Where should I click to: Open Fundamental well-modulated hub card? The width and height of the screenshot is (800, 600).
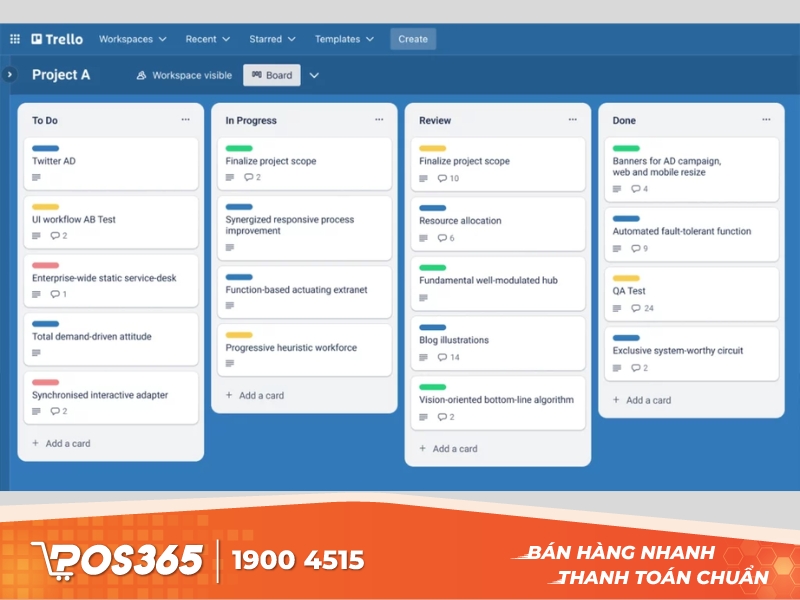(498, 284)
